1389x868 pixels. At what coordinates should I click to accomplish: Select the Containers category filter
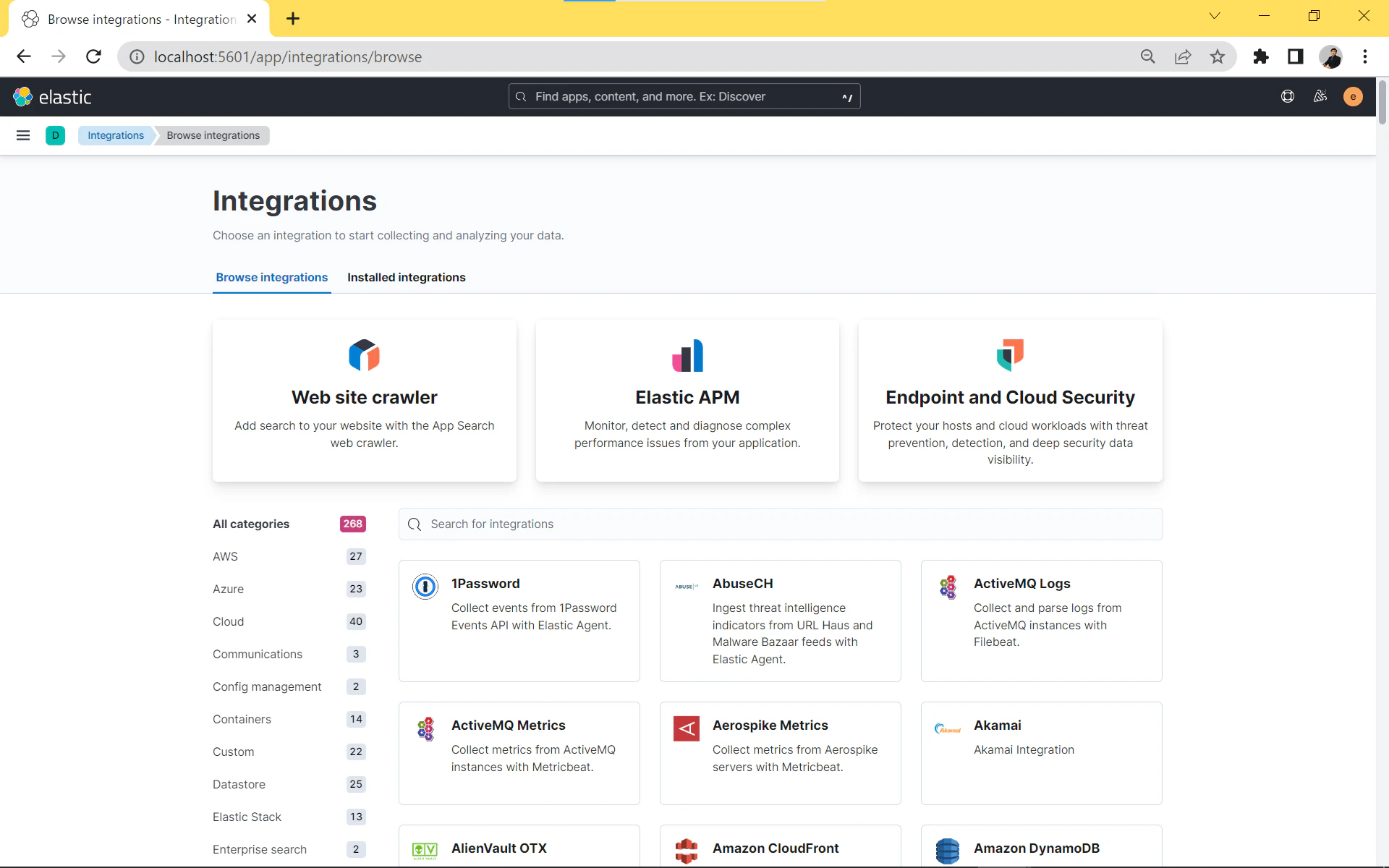click(x=242, y=719)
